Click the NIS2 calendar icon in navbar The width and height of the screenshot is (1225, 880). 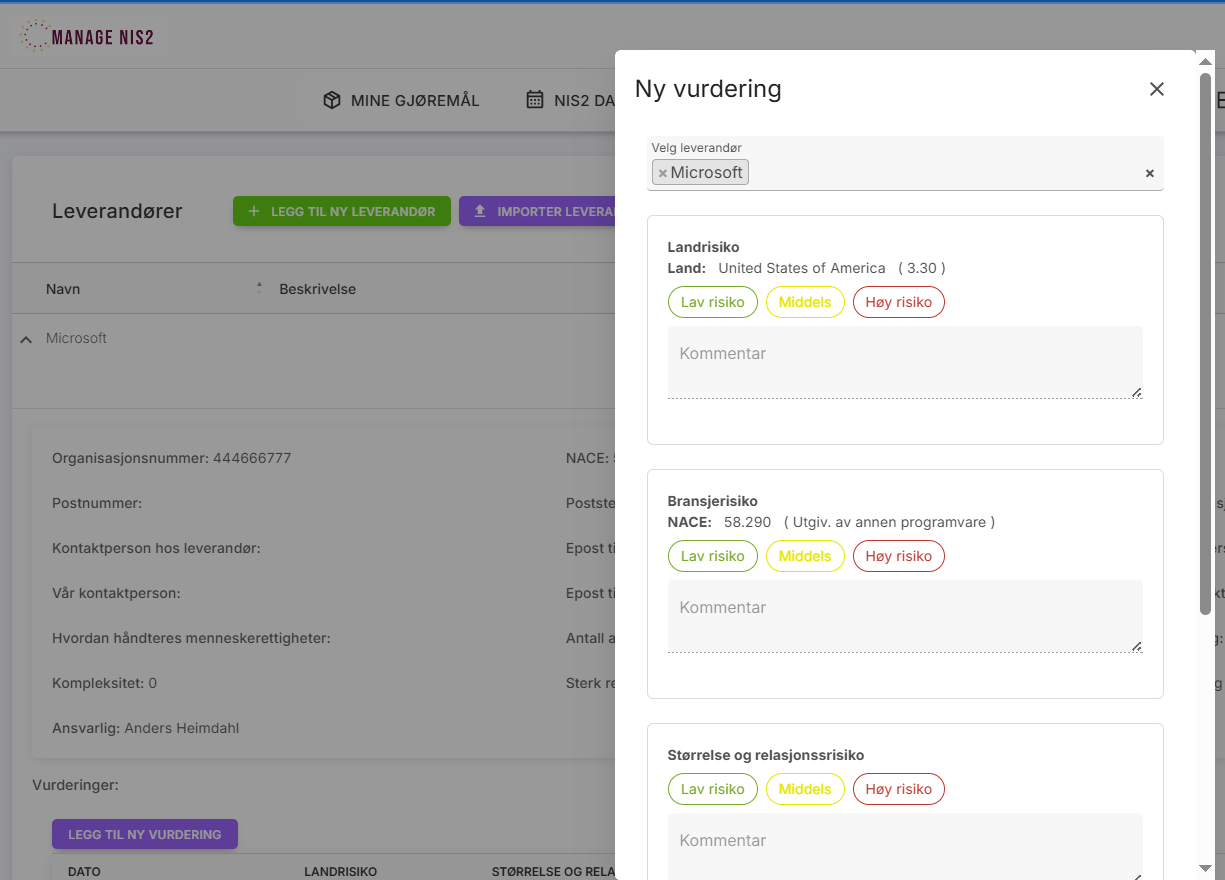tap(535, 100)
